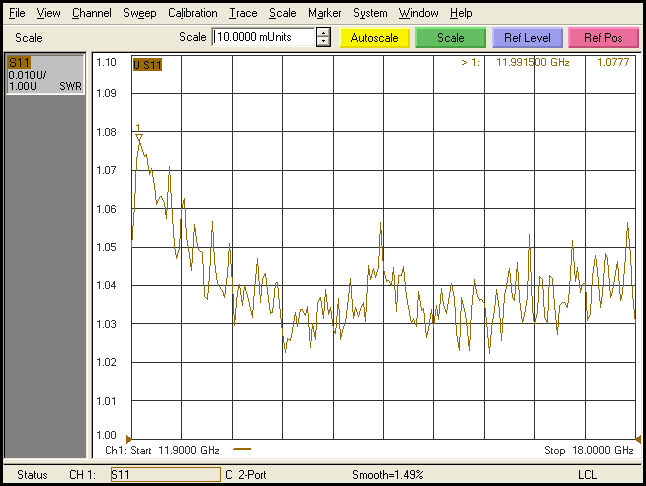
Task: Click the marker readout 11.991500 GHz
Action: click(534, 63)
